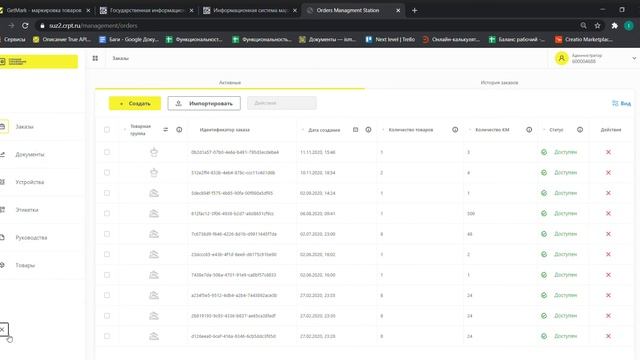640x360 pixels.
Task: Click the yellow user avatar icon
Action: [x=562, y=58]
